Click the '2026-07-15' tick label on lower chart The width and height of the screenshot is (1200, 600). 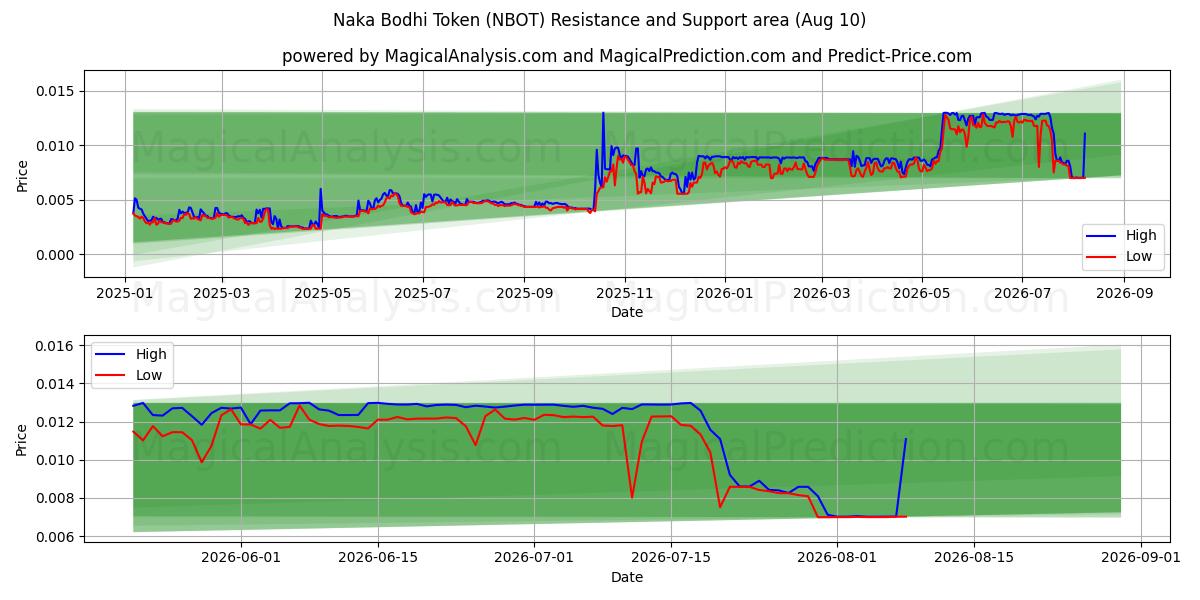point(673,558)
